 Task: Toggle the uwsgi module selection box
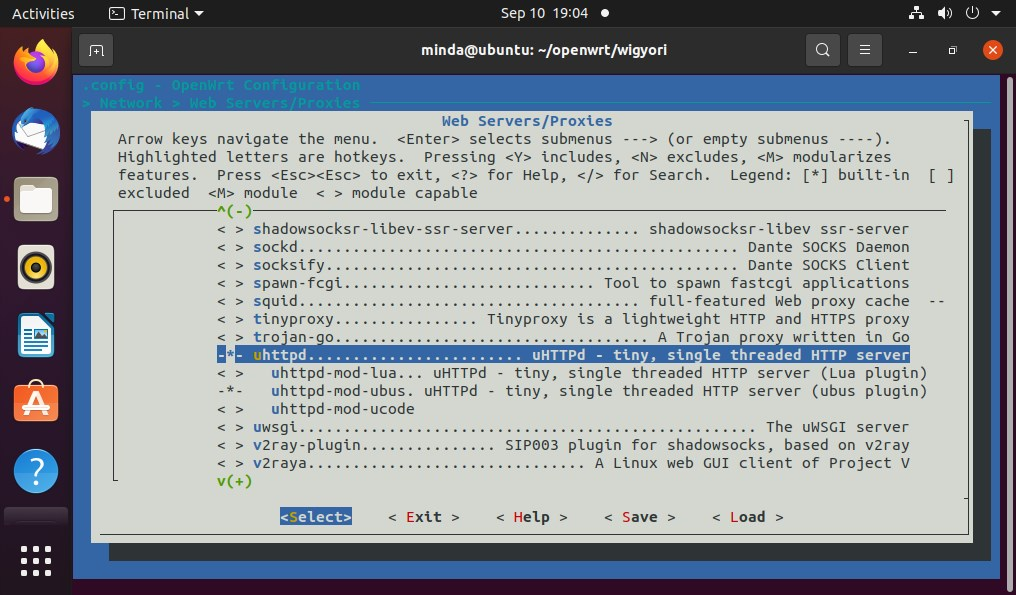pyautogui.click(x=231, y=427)
